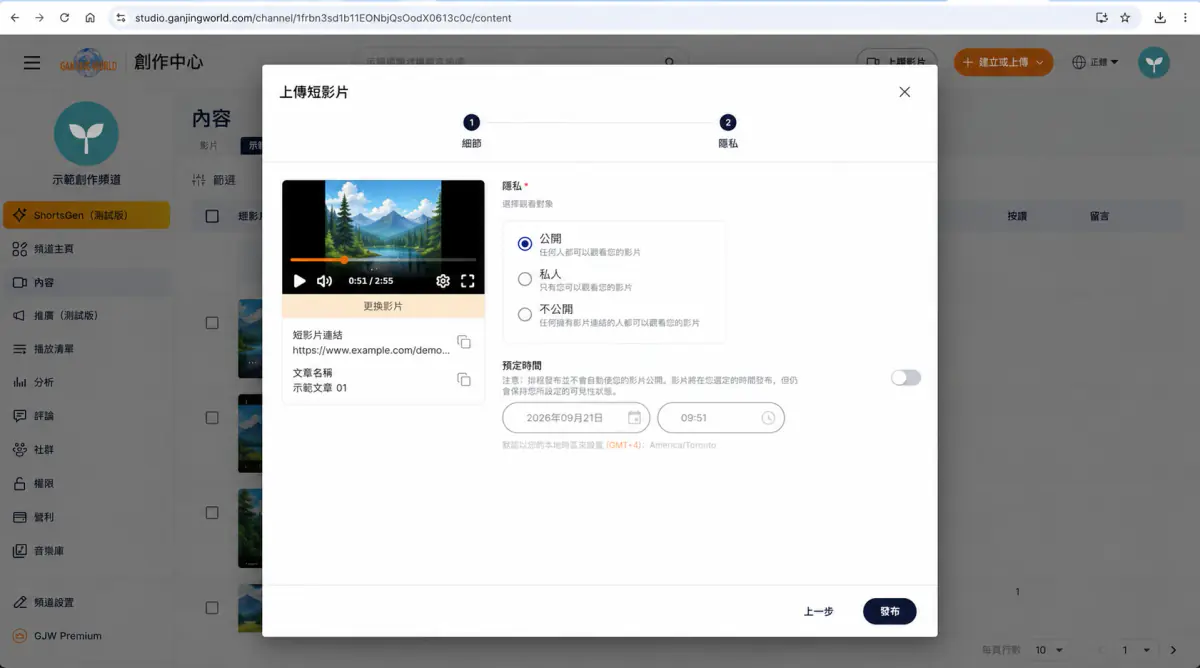
Task: Open clock picker in time field
Action: click(768, 417)
